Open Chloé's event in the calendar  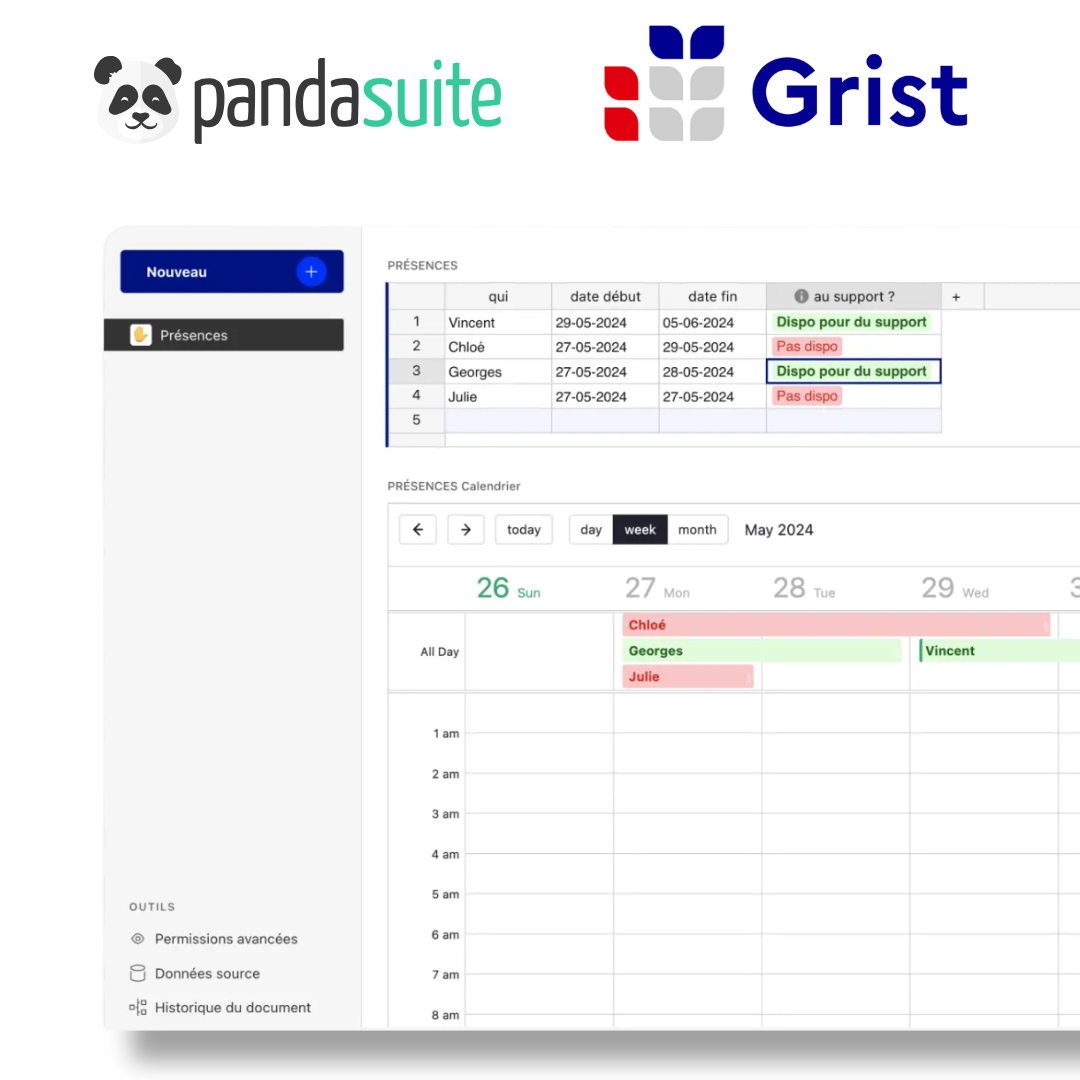pyautogui.click(x=835, y=625)
